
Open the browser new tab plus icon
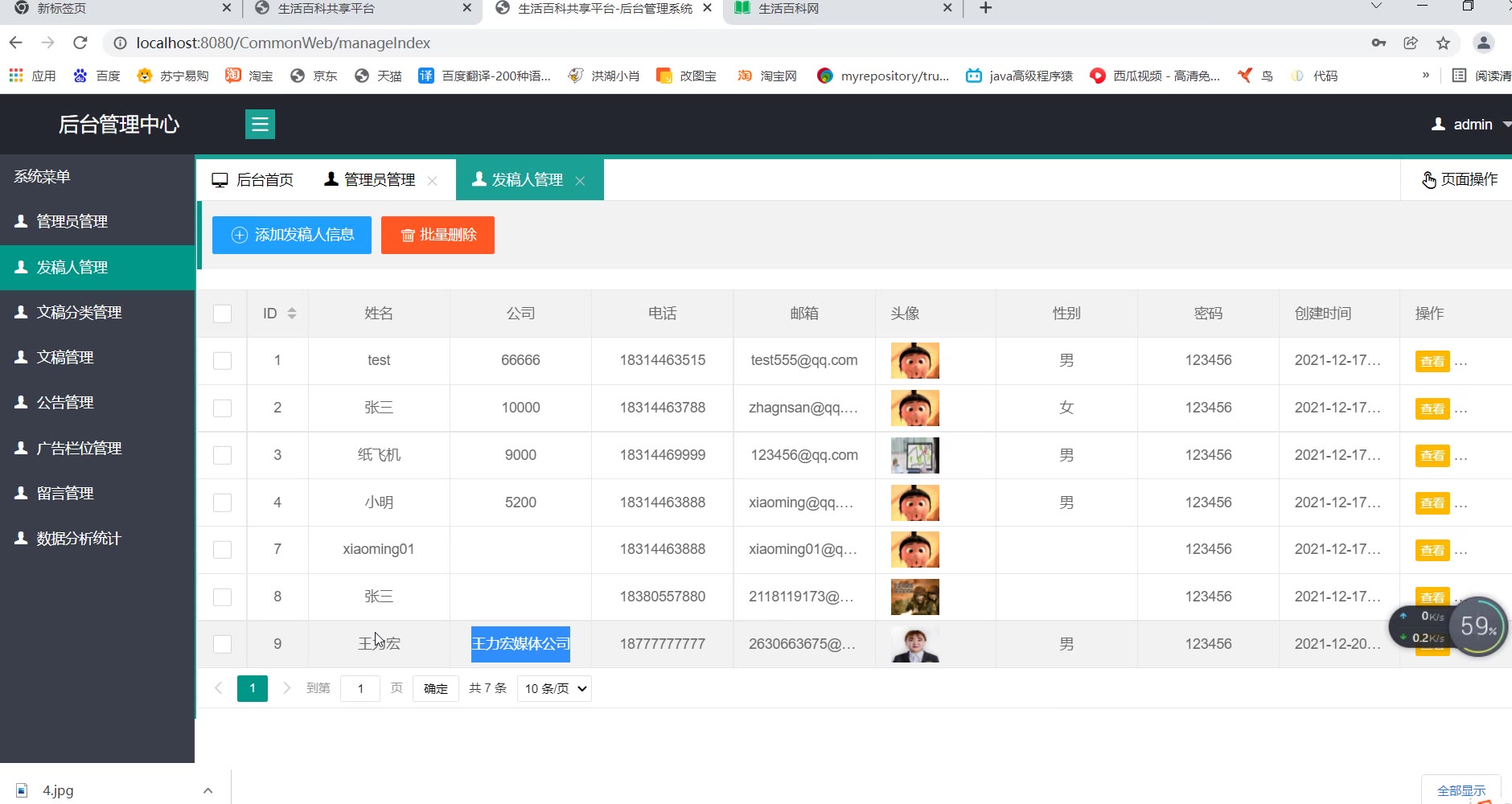(x=985, y=8)
